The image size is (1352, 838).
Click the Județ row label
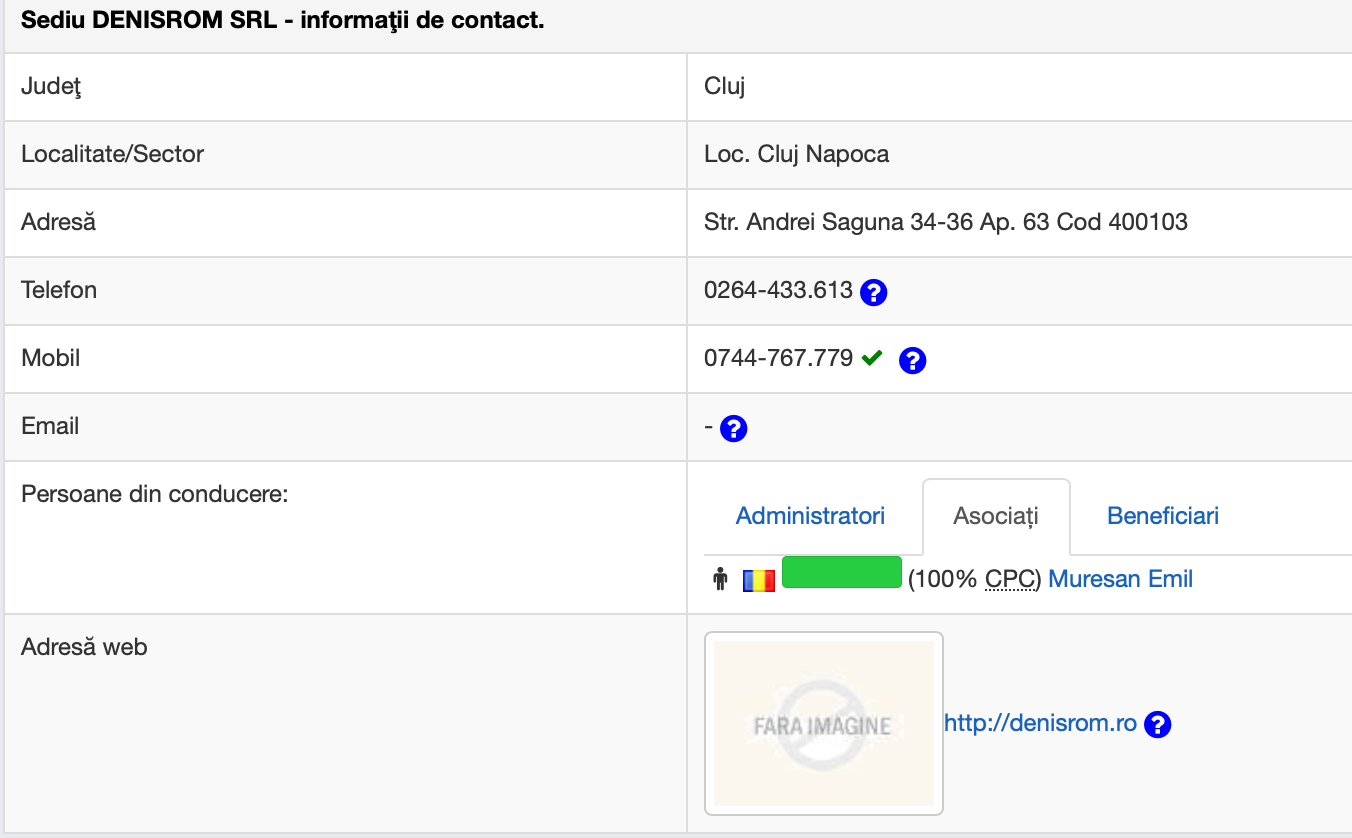[51, 87]
